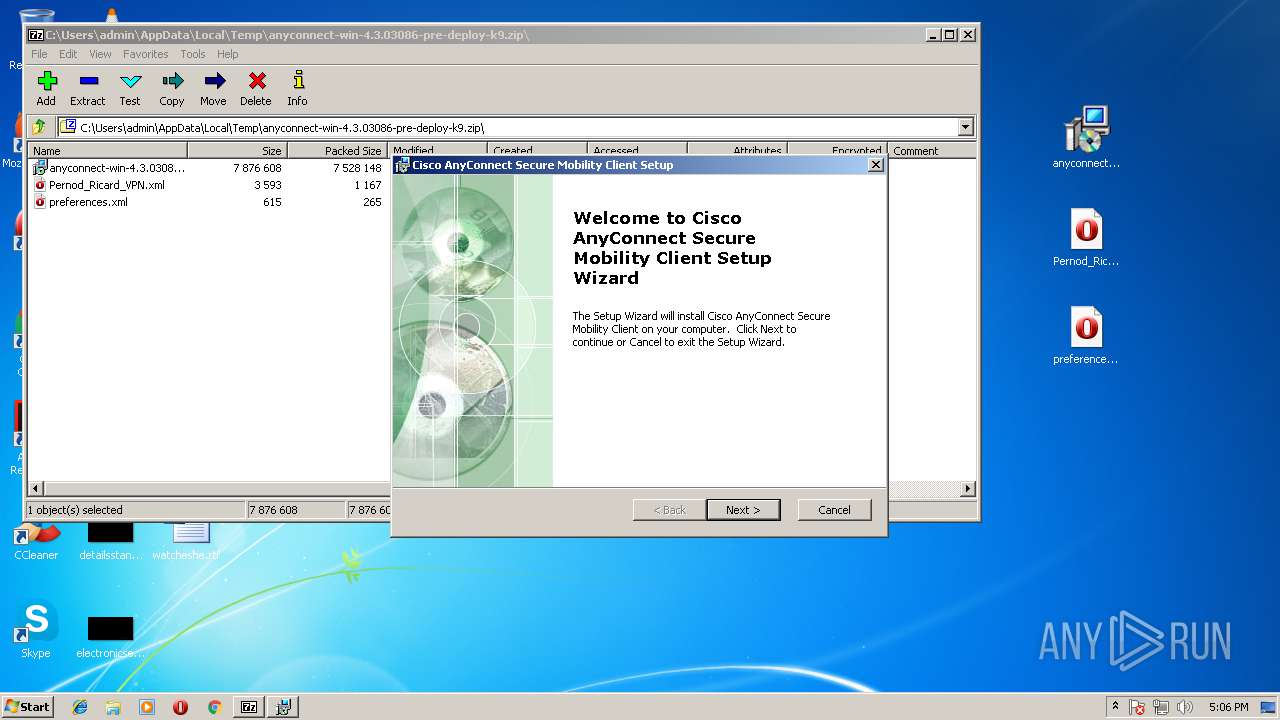Open the Help menu
This screenshot has height=720, width=1280.
pyautogui.click(x=228, y=54)
